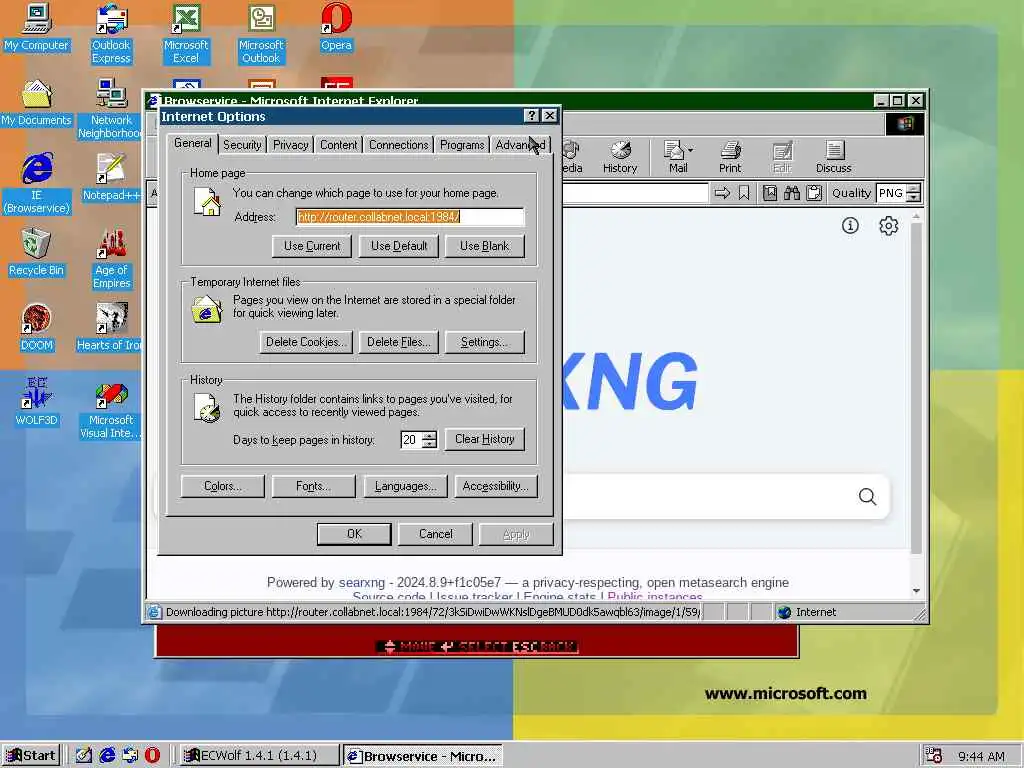
Task: Click Delete Files button
Action: point(398,342)
